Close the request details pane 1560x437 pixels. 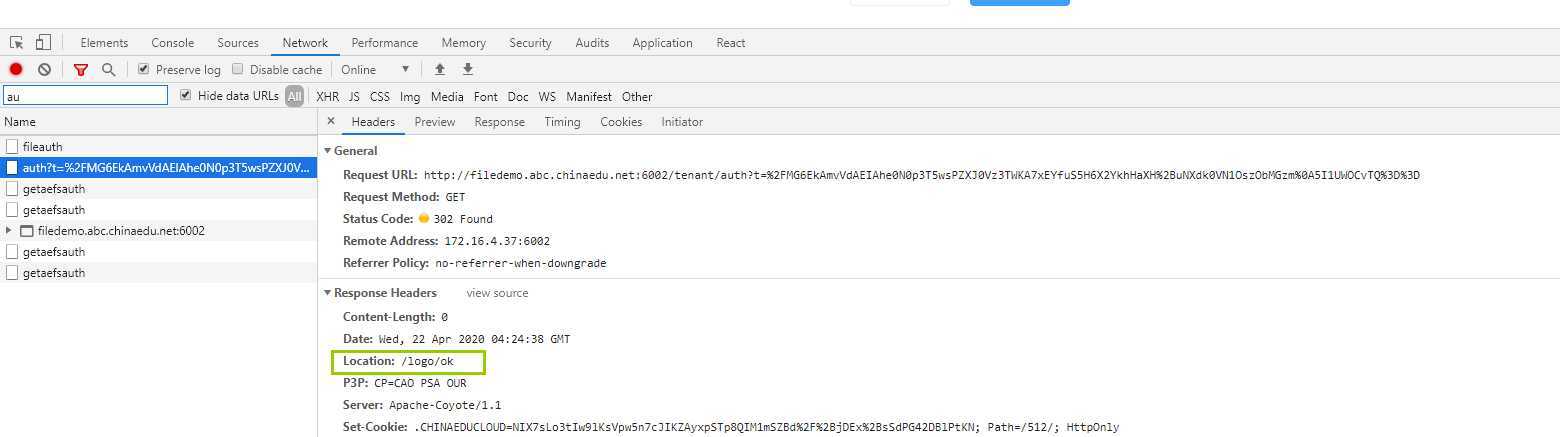click(x=331, y=121)
